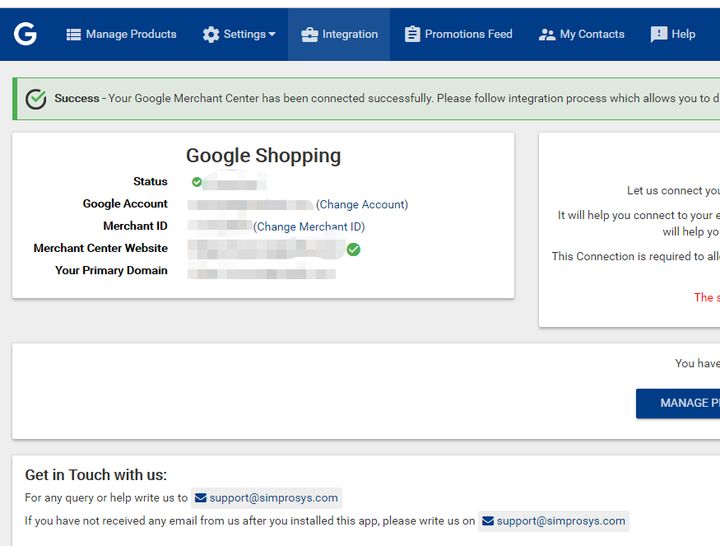Screen dimensions: 720x546
Task: Expand the Settings dropdown arrow
Action: [x=272, y=34]
